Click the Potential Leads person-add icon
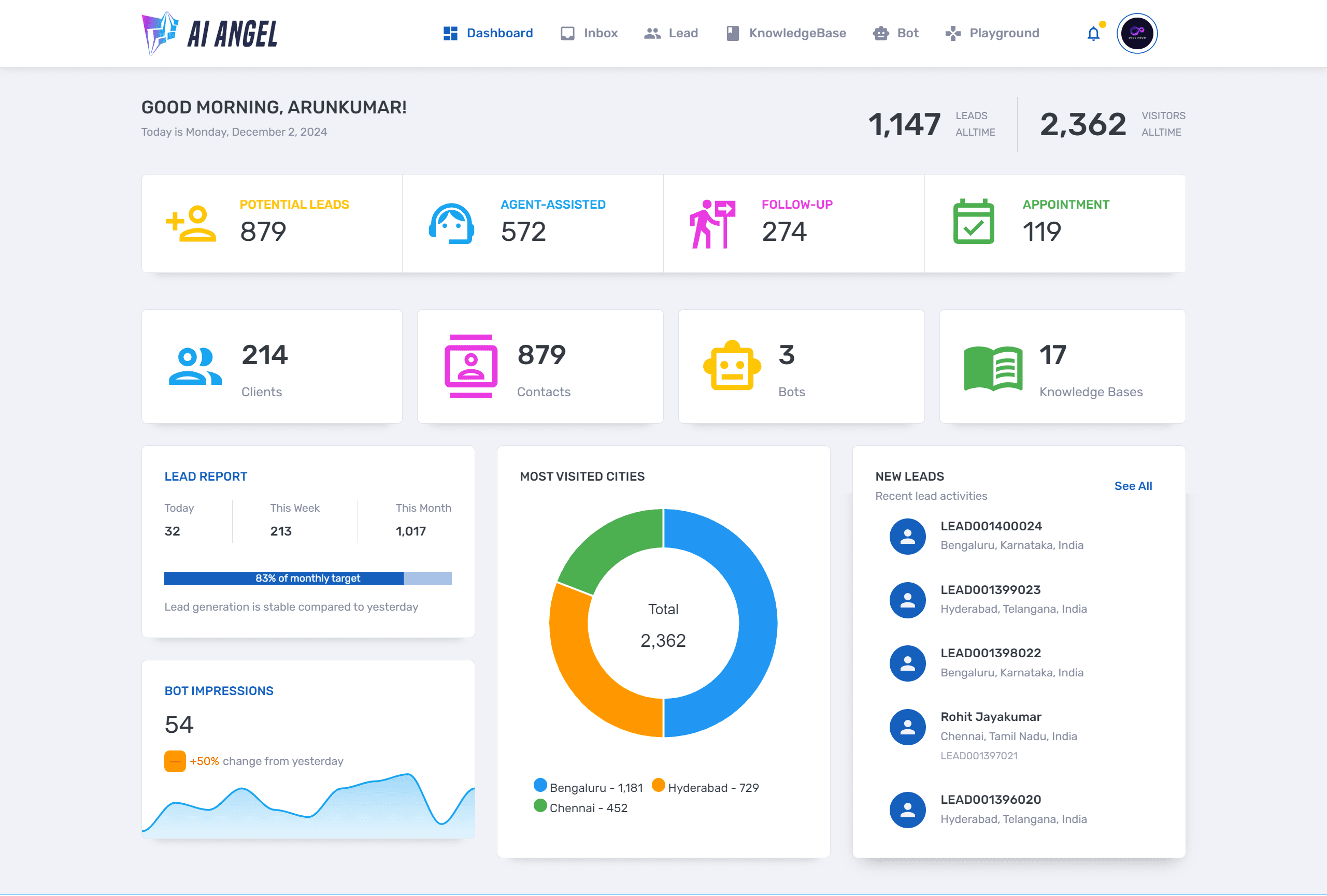Image resolution: width=1327 pixels, height=896 pixels. click(191, 224)
